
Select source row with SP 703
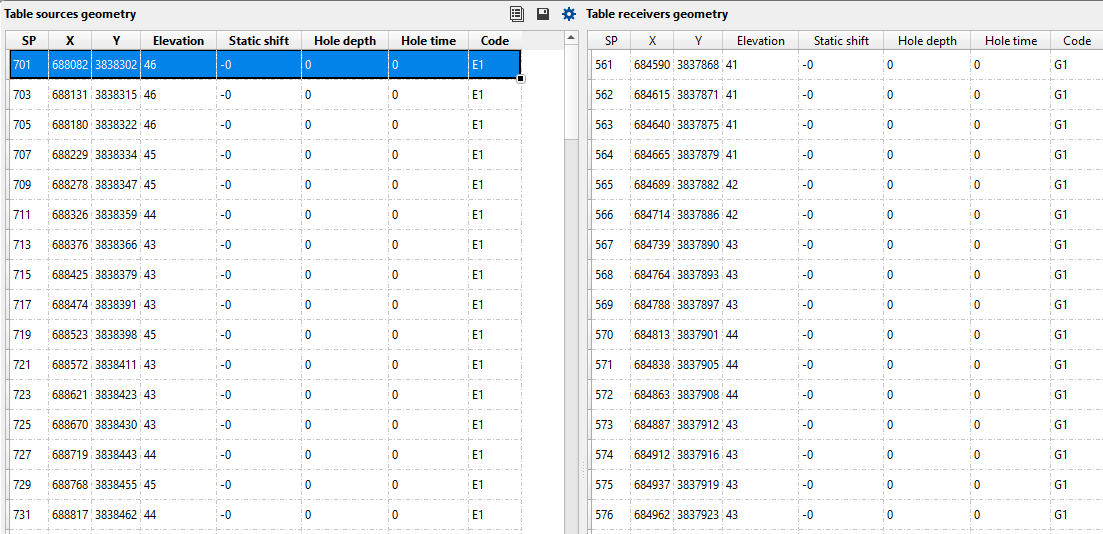point(22,95)
